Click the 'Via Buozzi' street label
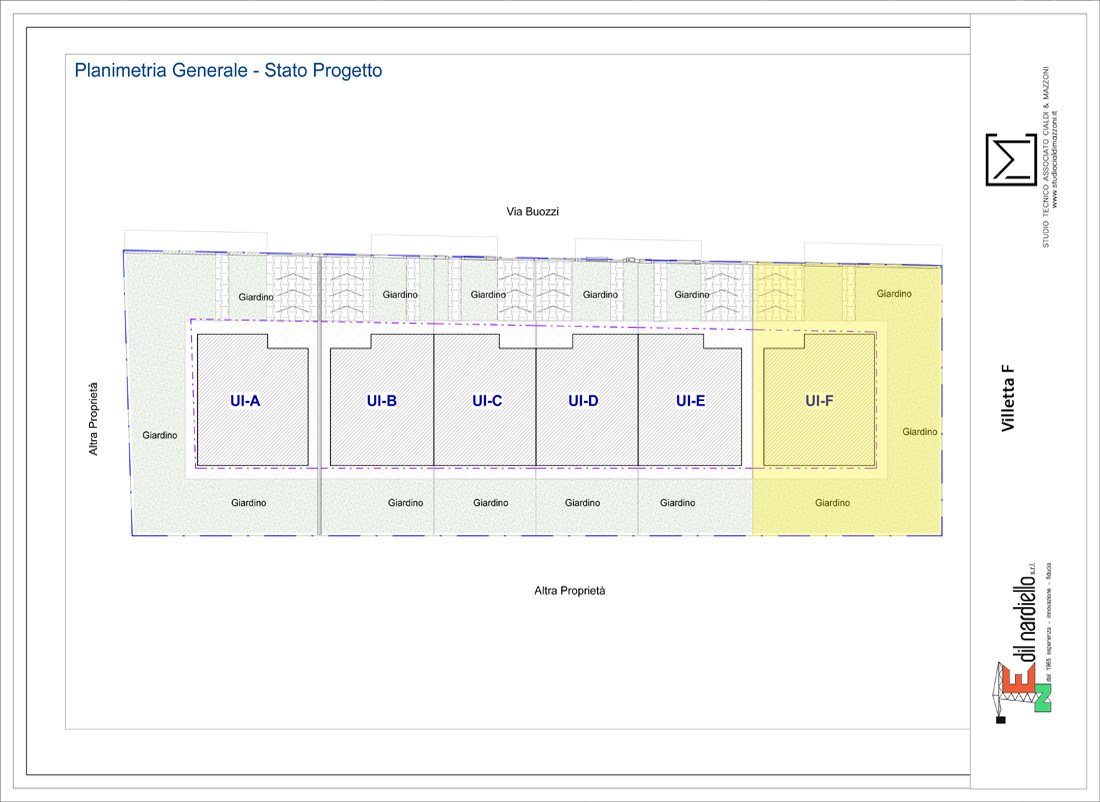 pos(532,211)
